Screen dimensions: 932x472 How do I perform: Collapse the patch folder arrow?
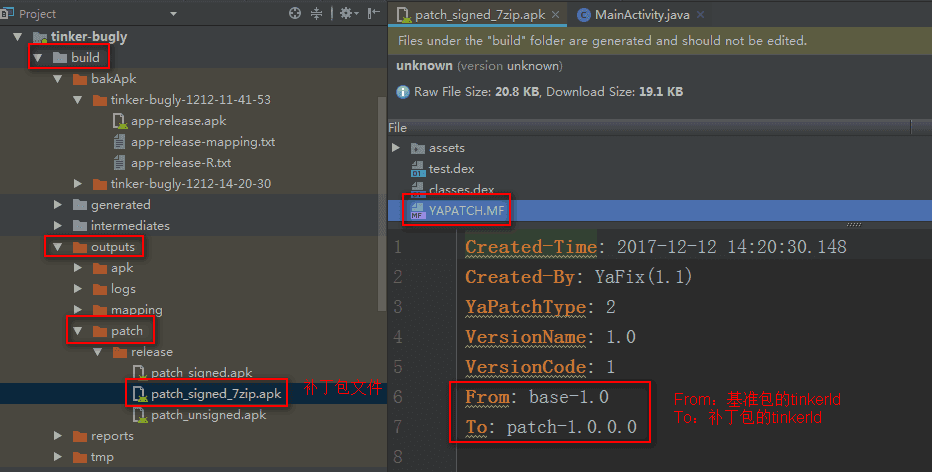click(78, 331)
